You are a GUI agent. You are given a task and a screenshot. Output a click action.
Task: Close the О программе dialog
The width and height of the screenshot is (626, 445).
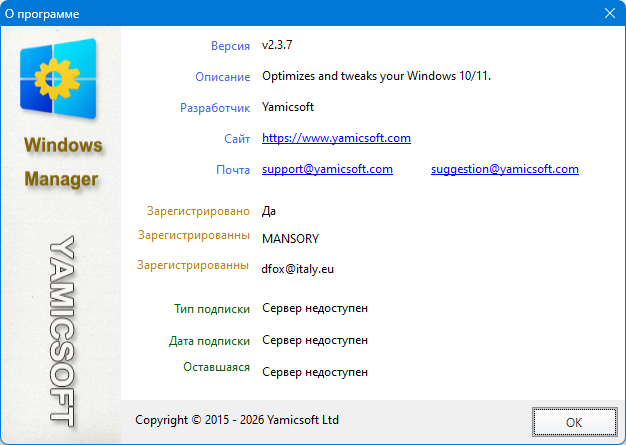[609, 13]
